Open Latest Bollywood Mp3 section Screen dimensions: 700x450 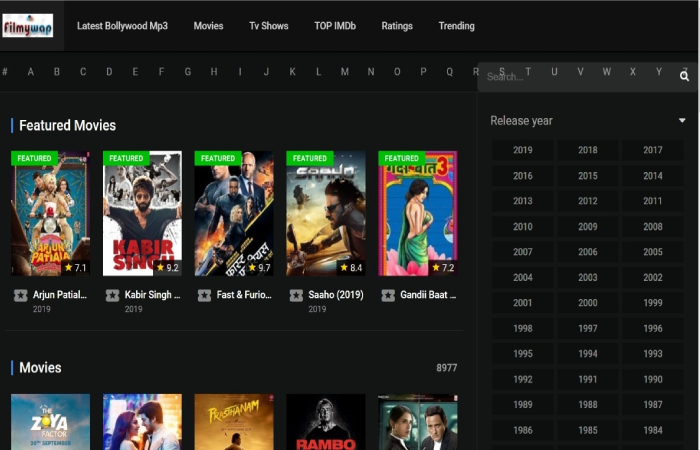pyautogui.click(x=122, y=26)
